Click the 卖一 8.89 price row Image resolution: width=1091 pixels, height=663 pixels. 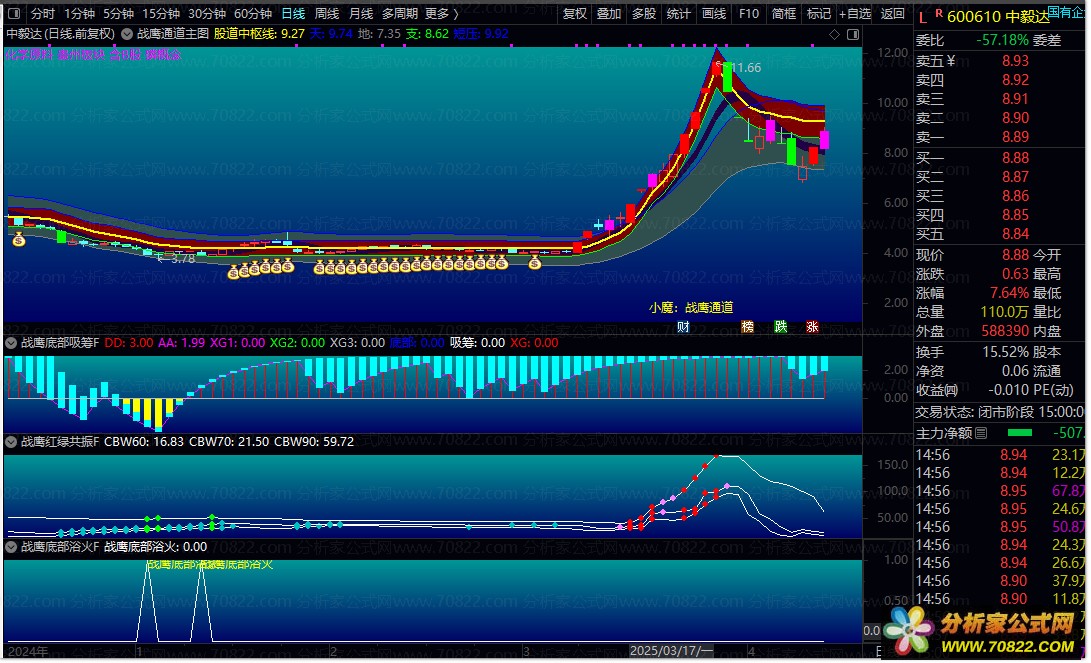pyautogui.click(x=999, y=137)
